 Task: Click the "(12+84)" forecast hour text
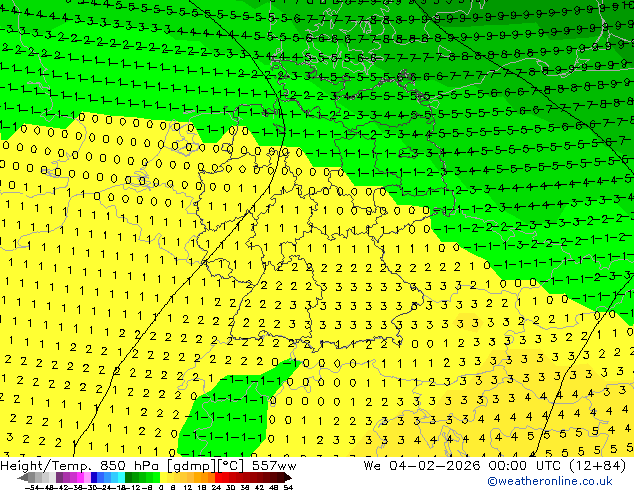coord(598,466)
